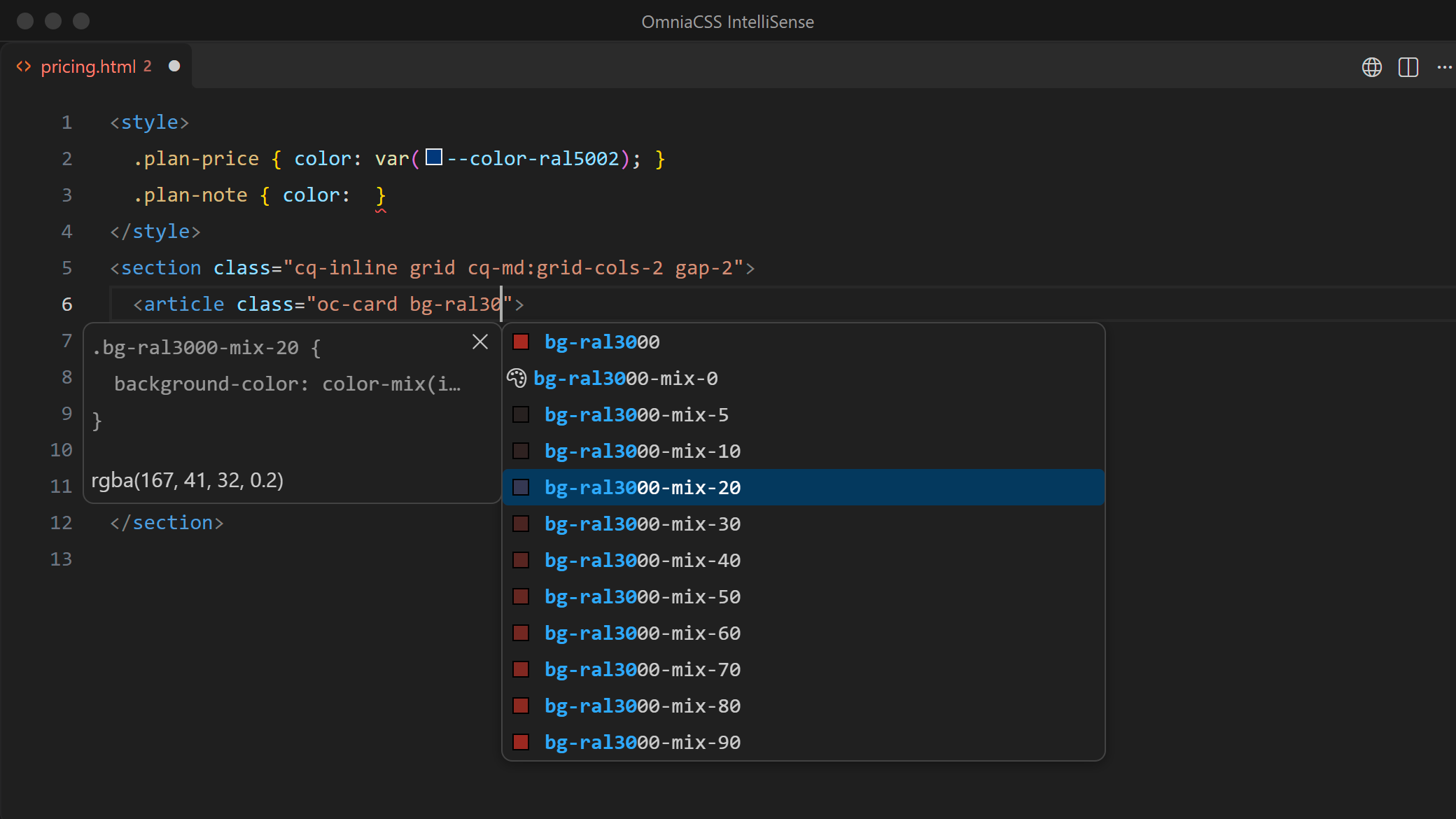1456x819 pixels.
Task: Click the split editor icon
Action: [x=1408, y=67]
